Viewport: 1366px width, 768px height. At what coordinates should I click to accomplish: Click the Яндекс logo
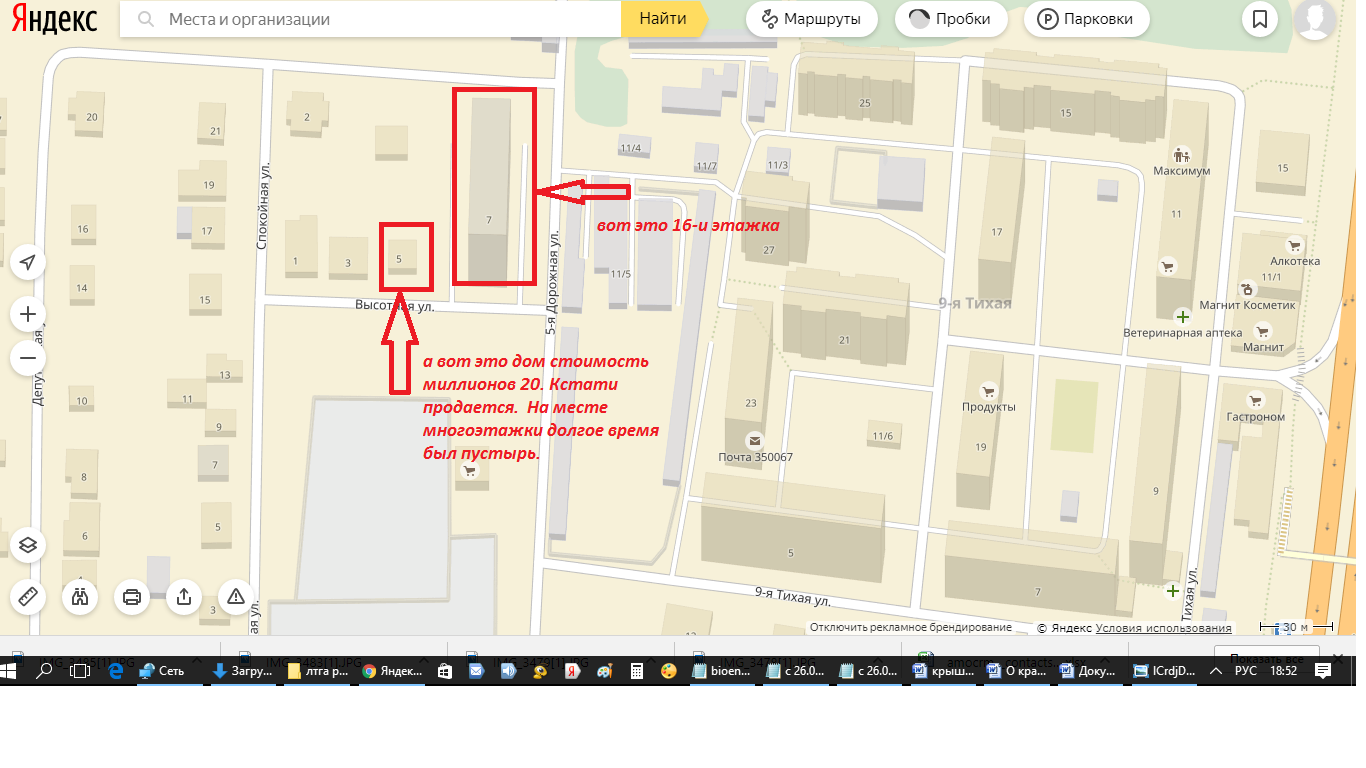click(54, 19)
